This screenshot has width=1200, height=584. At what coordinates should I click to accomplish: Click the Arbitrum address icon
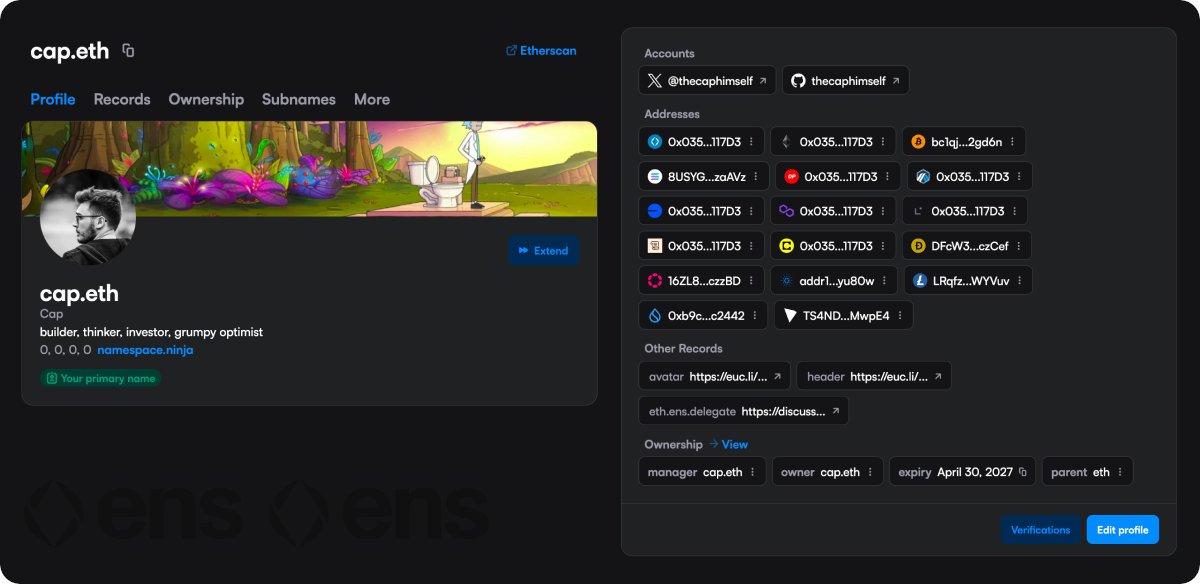click(x=923, y=177)
